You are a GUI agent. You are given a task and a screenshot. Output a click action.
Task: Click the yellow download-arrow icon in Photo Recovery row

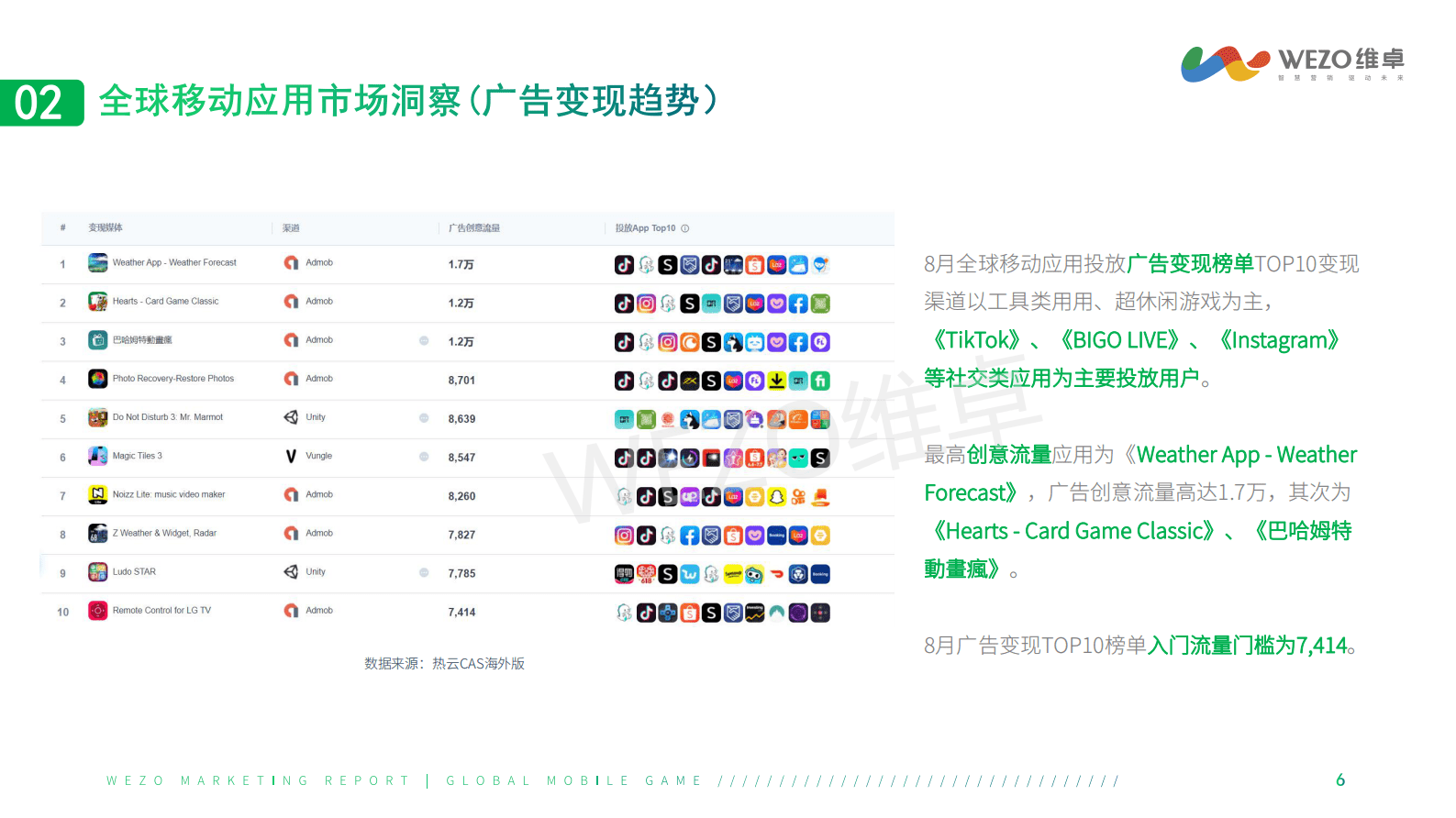776,381
